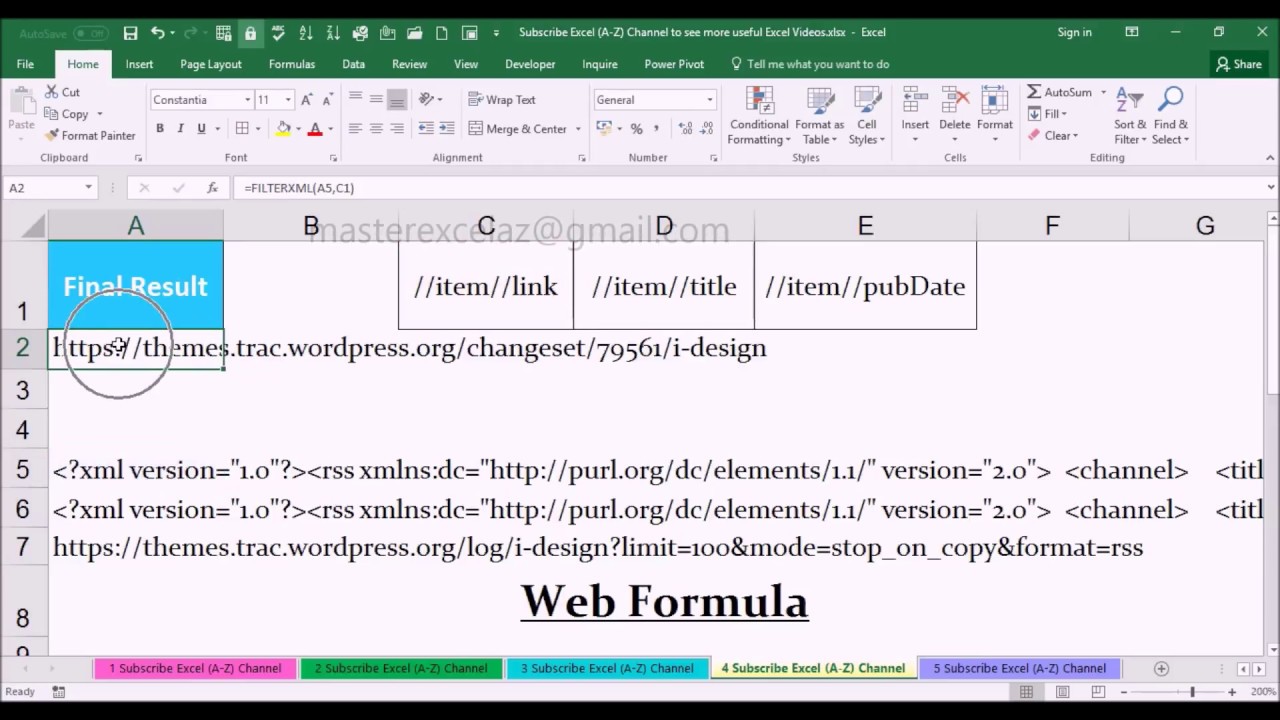Align text to the middle
The image size is (1280, 720).
click(x=376, y=100)
